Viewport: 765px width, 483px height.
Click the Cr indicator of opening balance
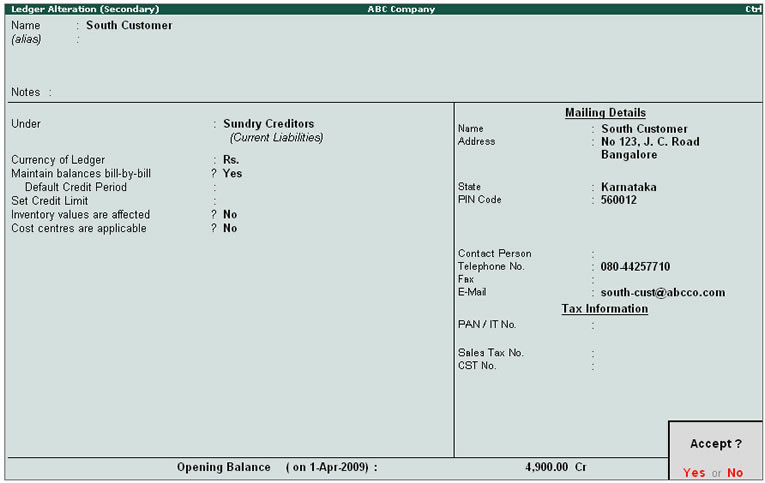pyautogui.click(x=580, y=467)
